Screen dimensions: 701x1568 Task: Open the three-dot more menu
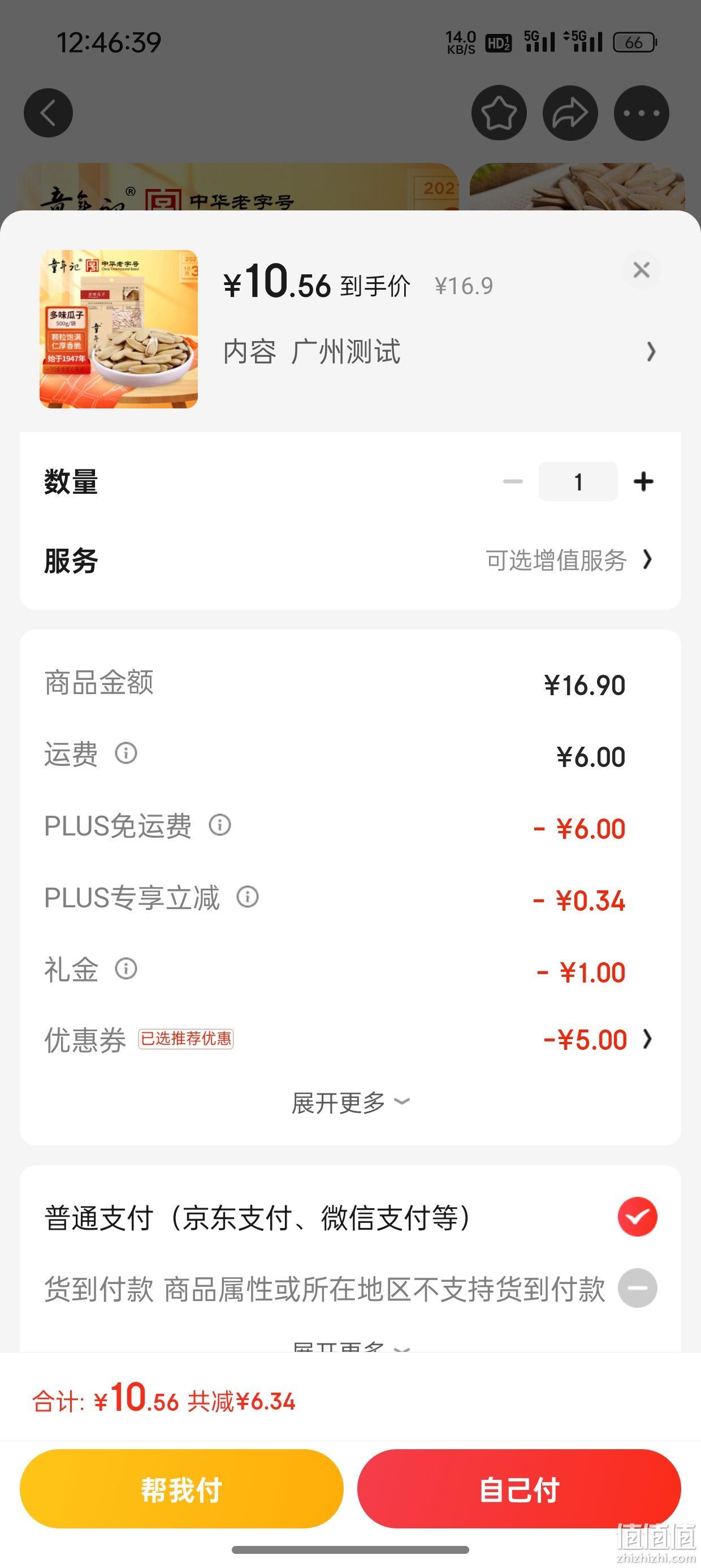pos(642,113)
